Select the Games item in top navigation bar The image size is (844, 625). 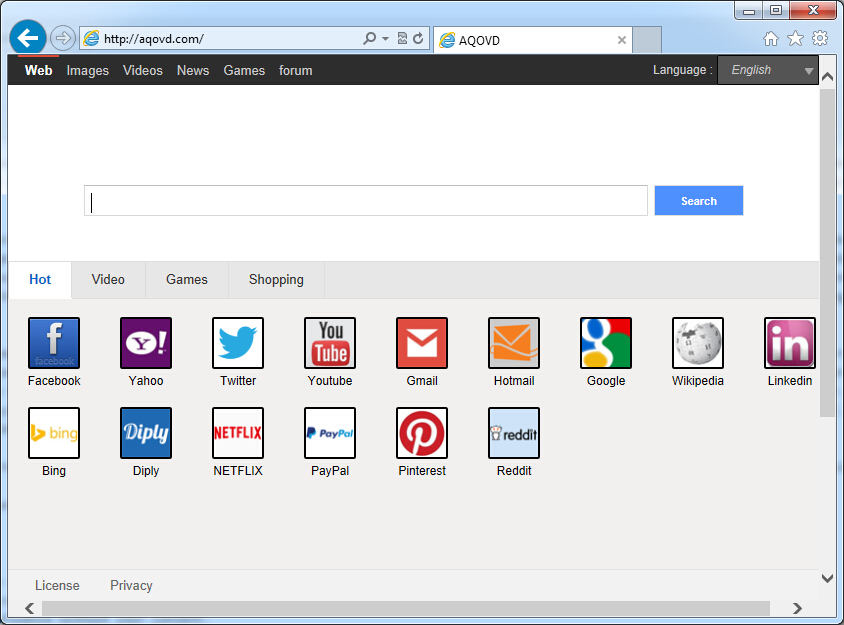pos(244,71)
